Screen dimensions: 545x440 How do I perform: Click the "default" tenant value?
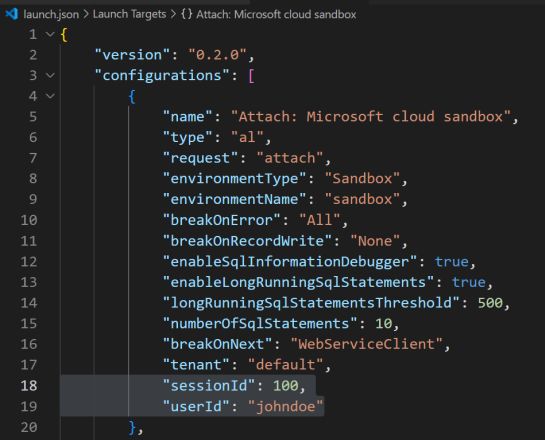tap(286, 365)
